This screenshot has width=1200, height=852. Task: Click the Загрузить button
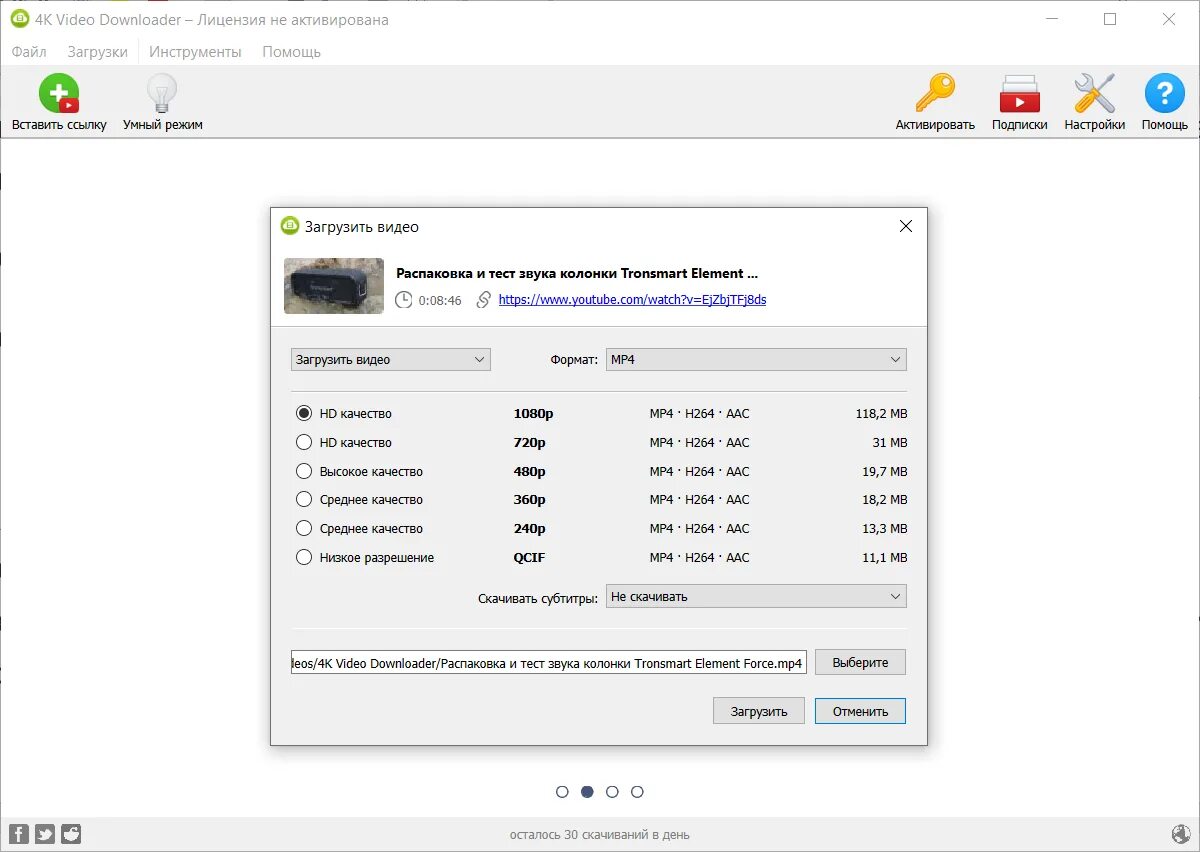(x=759, y=711)
